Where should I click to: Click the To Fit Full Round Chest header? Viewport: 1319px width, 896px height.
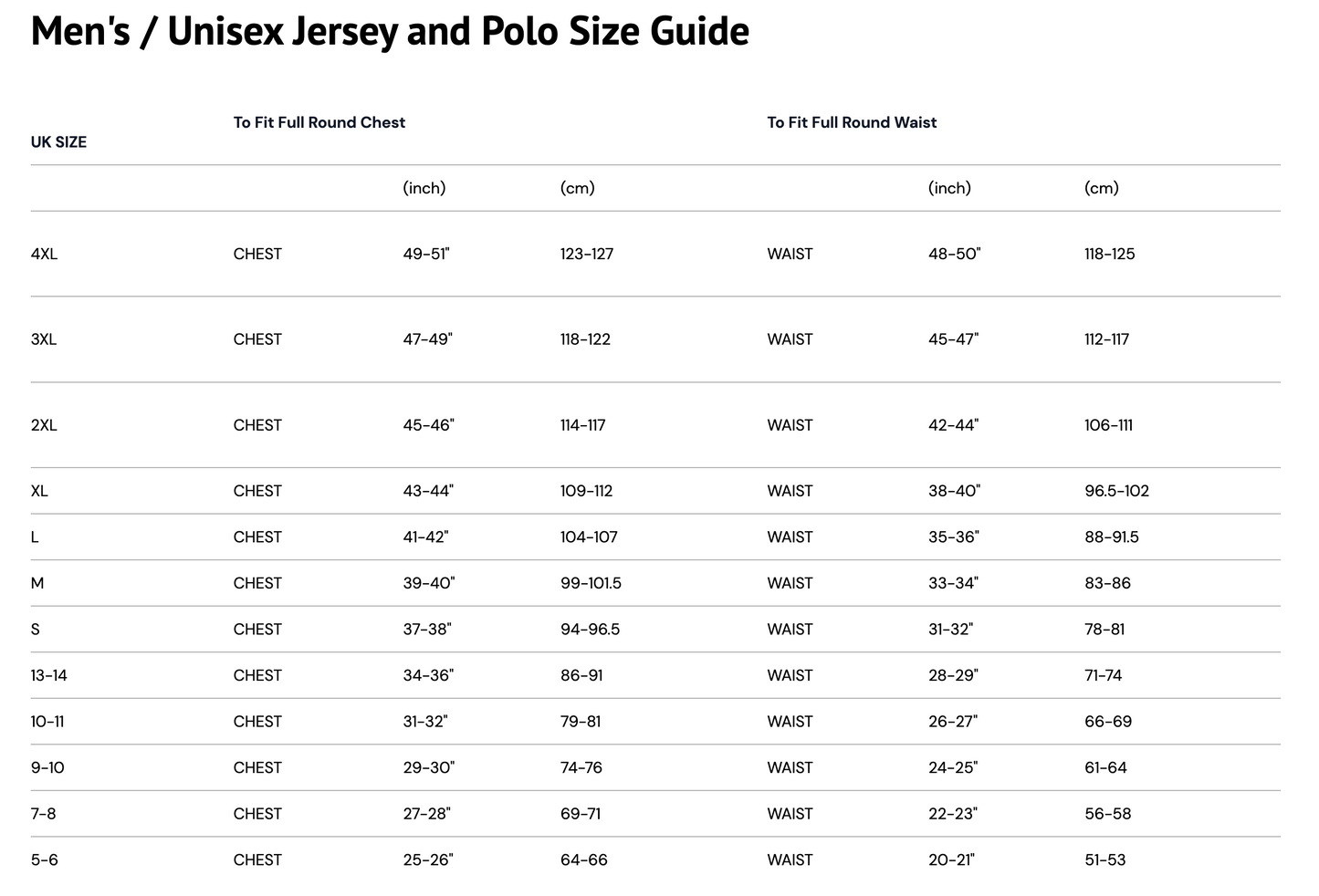[x=319, y=122]
